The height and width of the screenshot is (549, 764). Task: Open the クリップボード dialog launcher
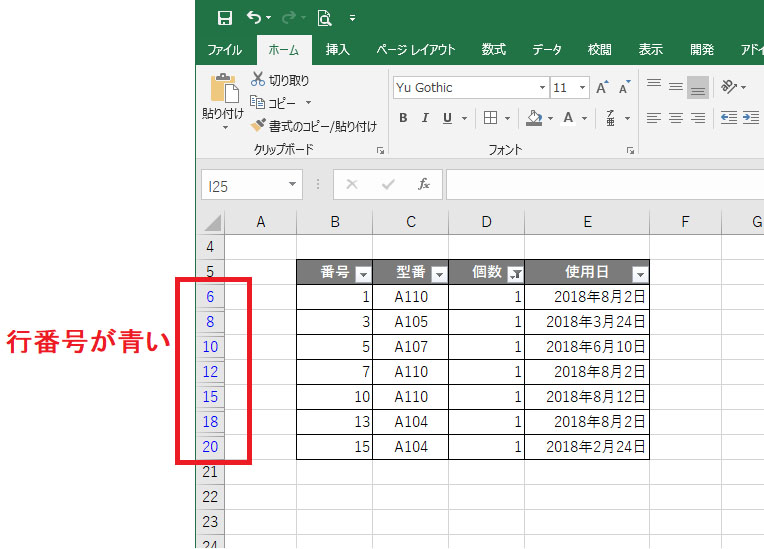[x=381, y=151]
